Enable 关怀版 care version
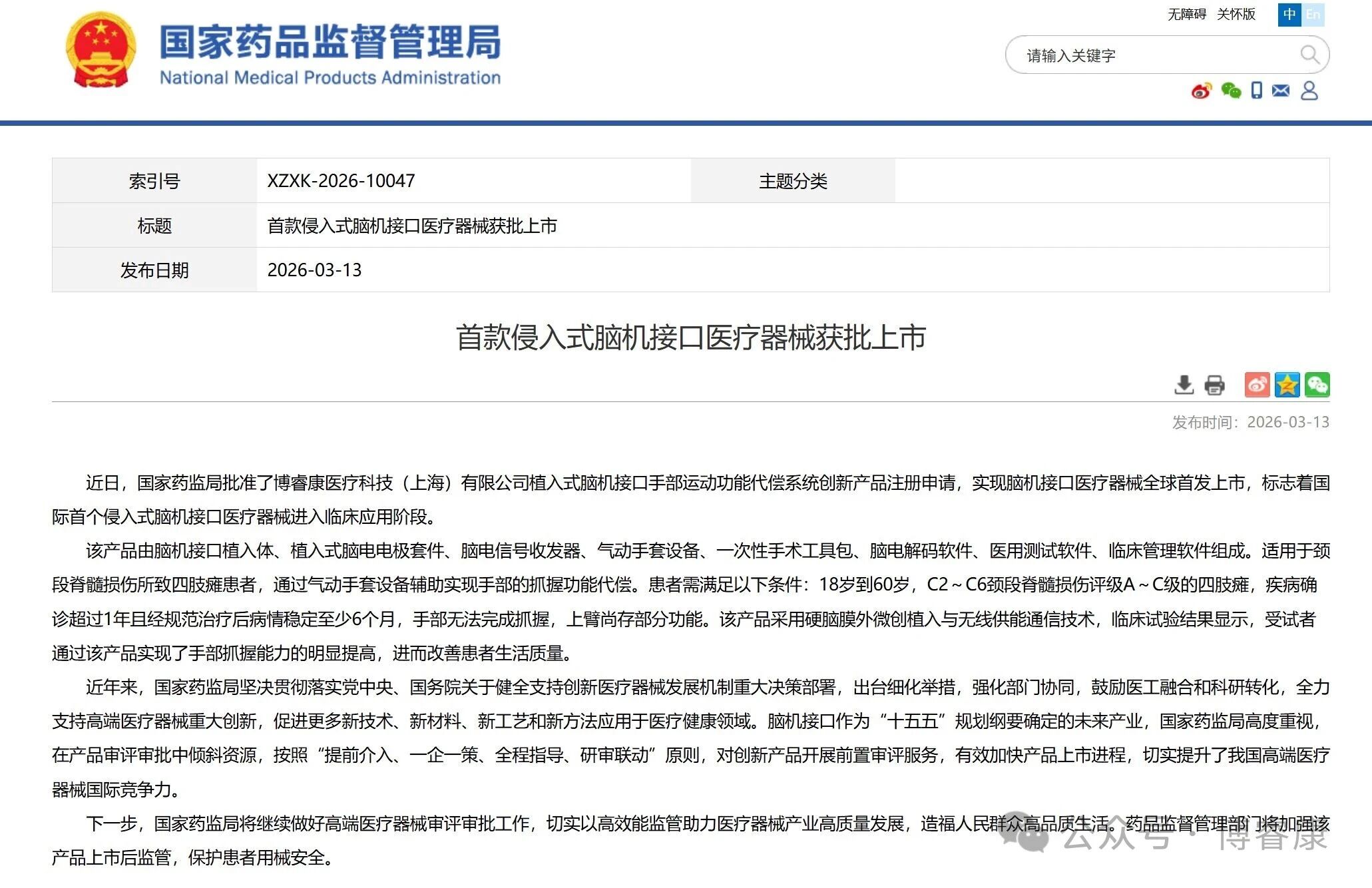 [x=1236, y=15]
